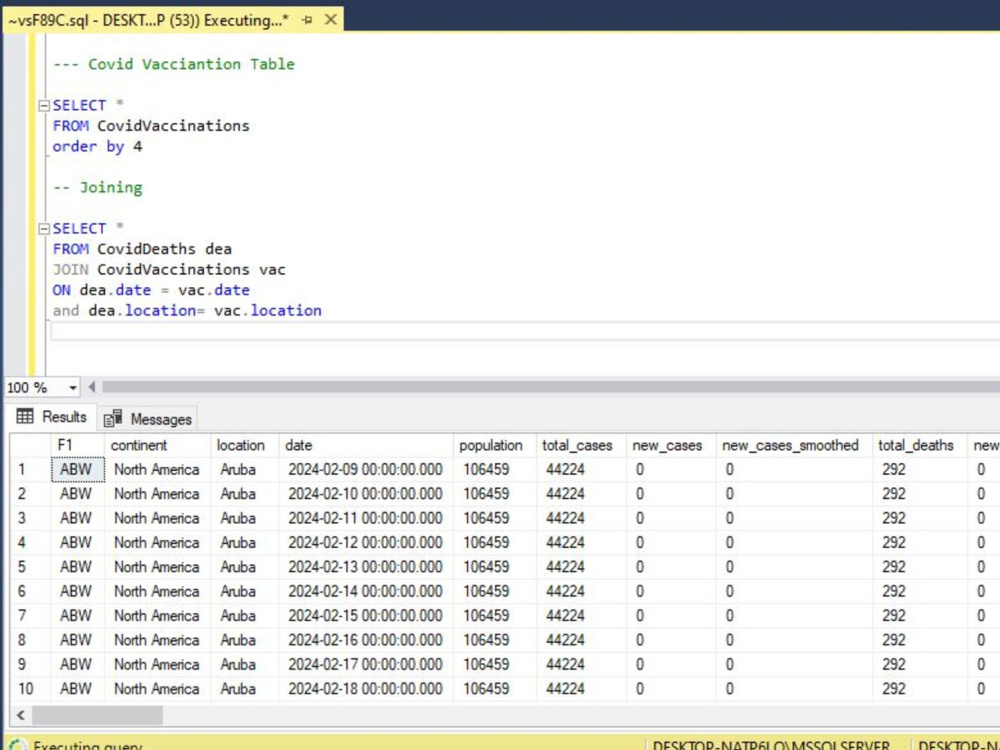This screenshot has height=750, width=1000.
Task: Pin the vsF89C.sql document tab
Action: tap(307, 20)
